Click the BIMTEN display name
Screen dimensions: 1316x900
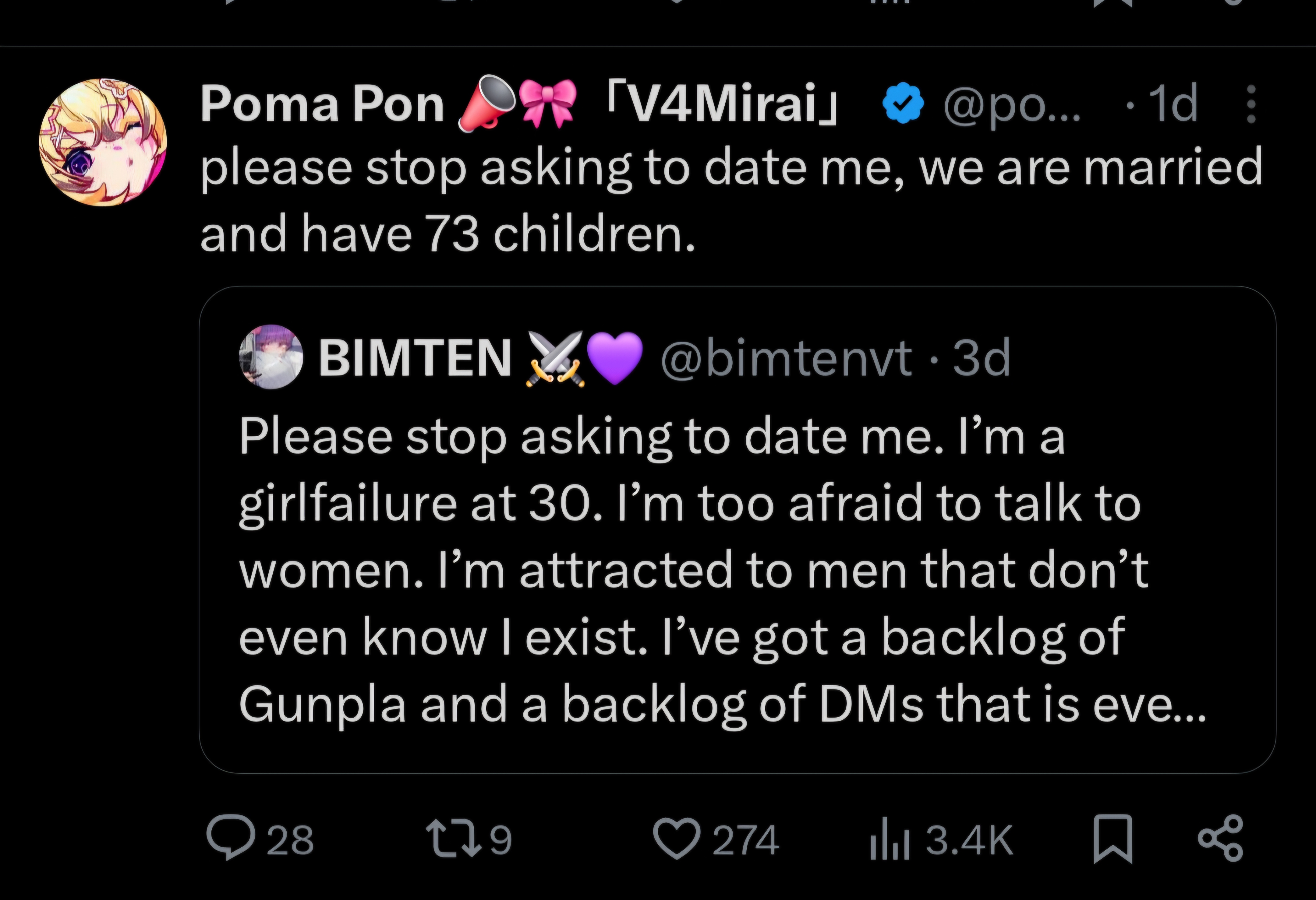tap(415, 358)
